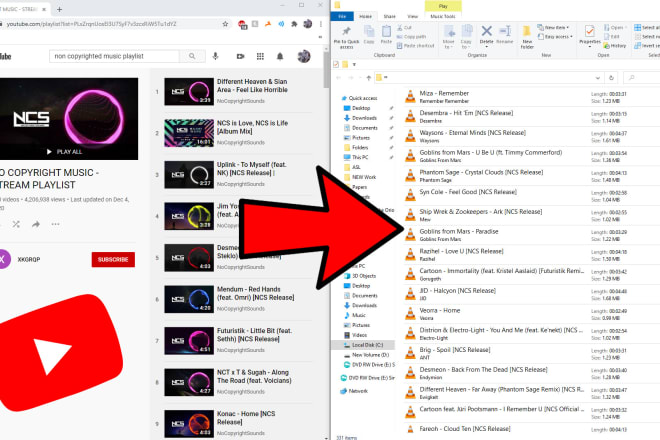
Task: Open YouTube notifications bell
Action: (x=280, y=56)
